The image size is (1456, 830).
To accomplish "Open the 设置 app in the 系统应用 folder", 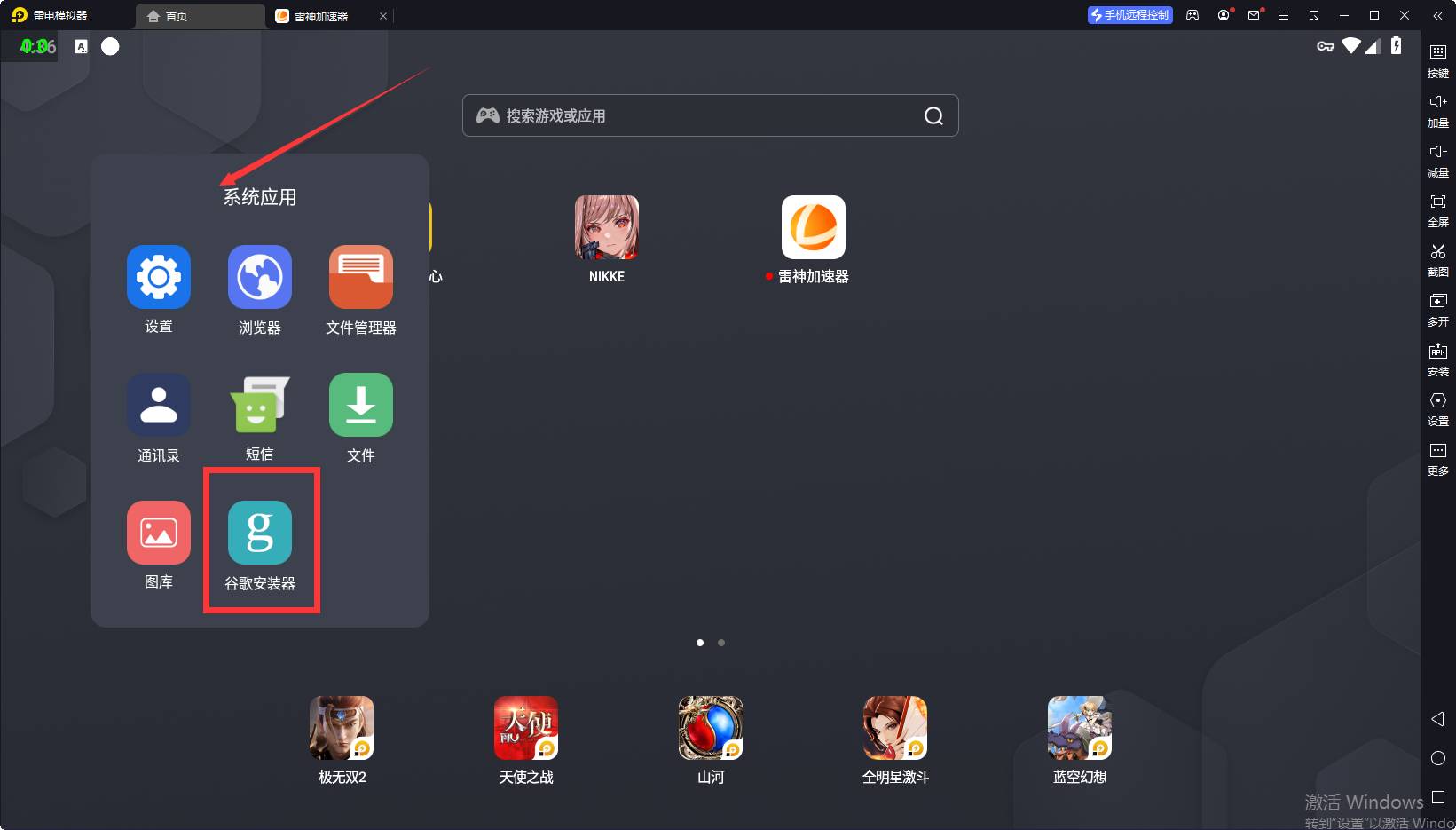I will pyautogui.click(x=159, y=277).
